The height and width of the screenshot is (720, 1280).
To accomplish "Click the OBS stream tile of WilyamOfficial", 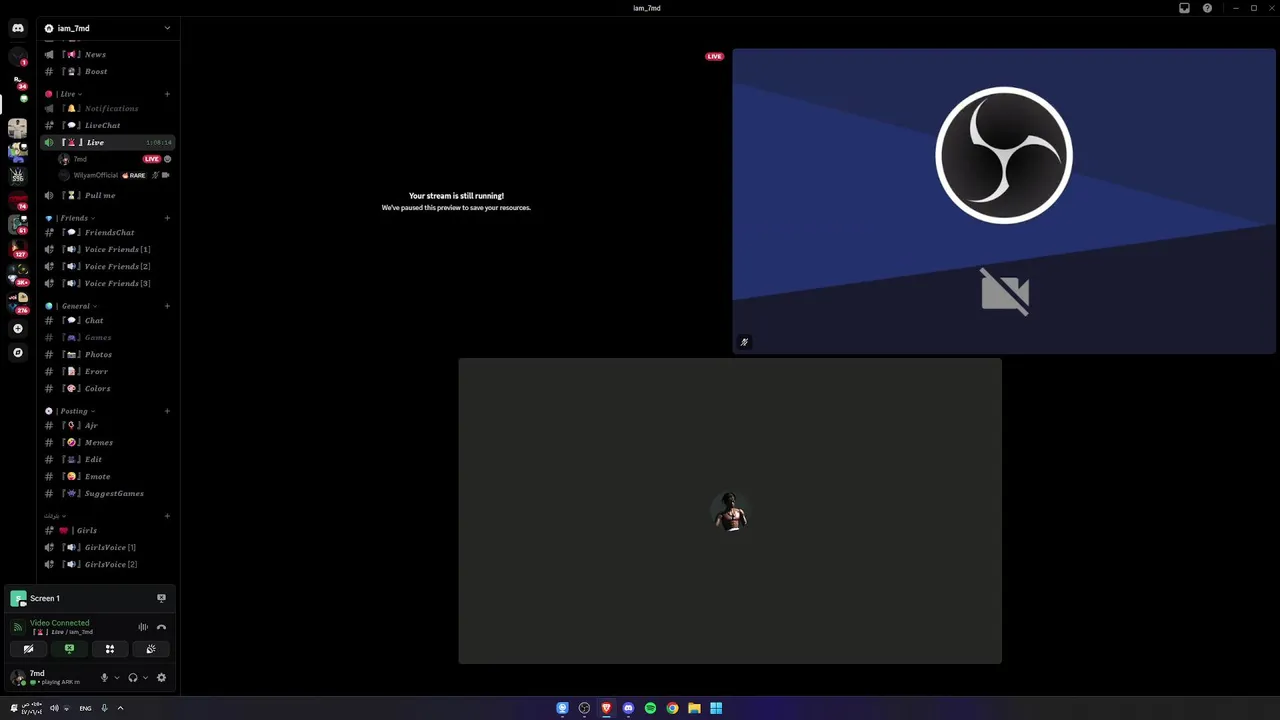I will pyautogui.click(x=1004, y=201).
